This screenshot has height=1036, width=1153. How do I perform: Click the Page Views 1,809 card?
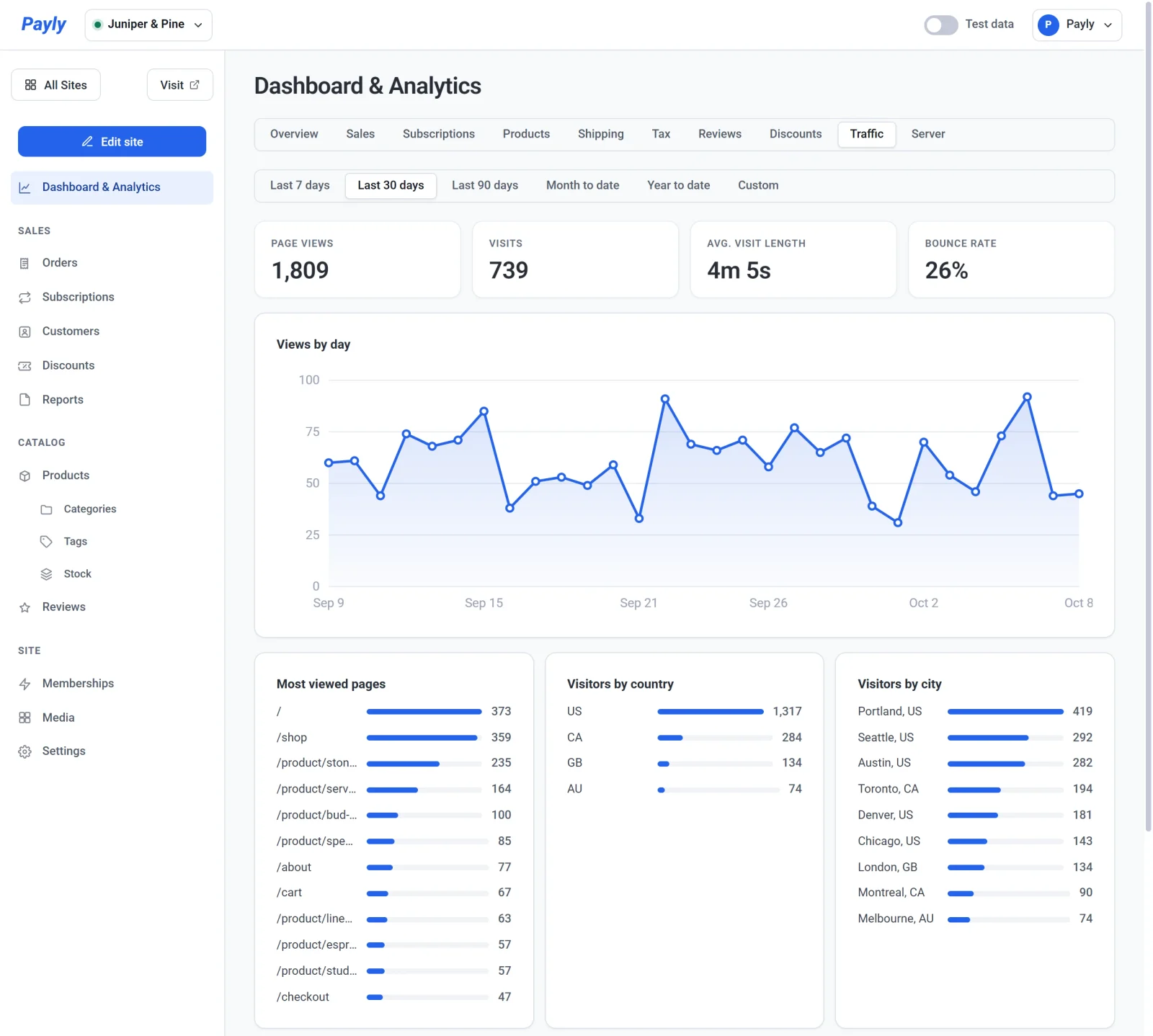click(357, 259)
